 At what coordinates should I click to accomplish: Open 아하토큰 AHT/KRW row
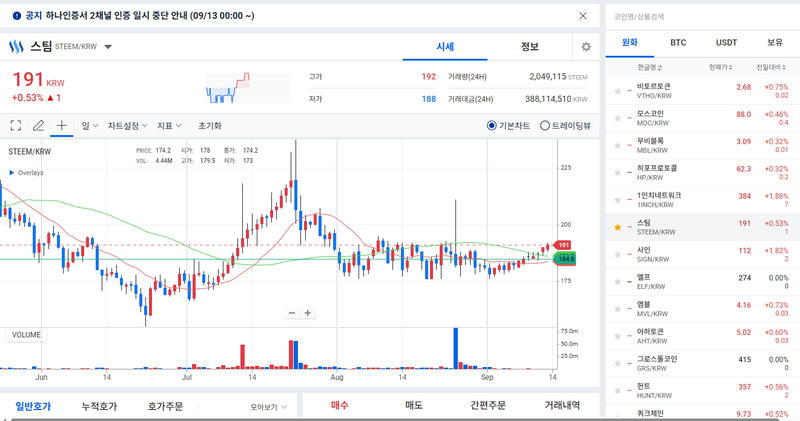tap(703, 336)
